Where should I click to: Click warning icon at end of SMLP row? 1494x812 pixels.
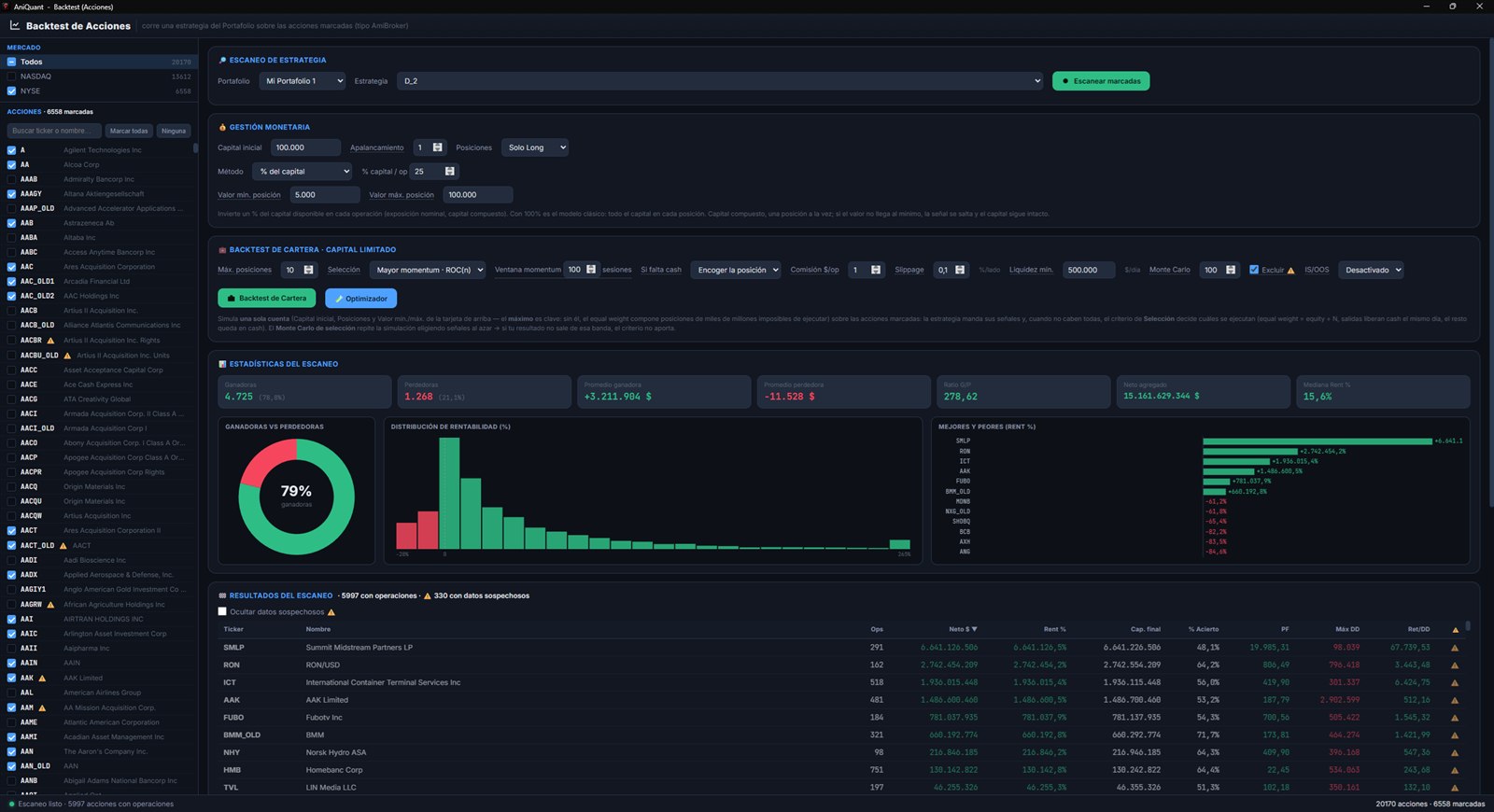point(1454,648)
